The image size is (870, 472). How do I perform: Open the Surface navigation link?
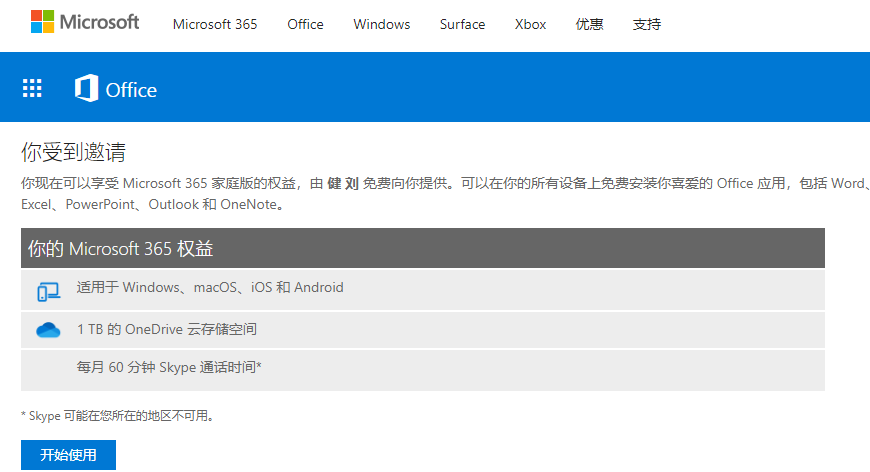462,24
